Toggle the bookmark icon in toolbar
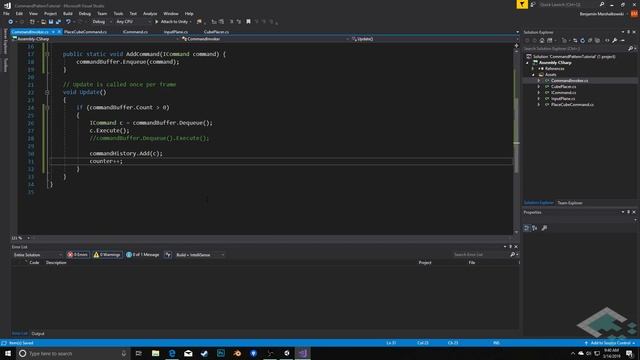The height and width of the screenshot is (360, 640). click(248, 22)
